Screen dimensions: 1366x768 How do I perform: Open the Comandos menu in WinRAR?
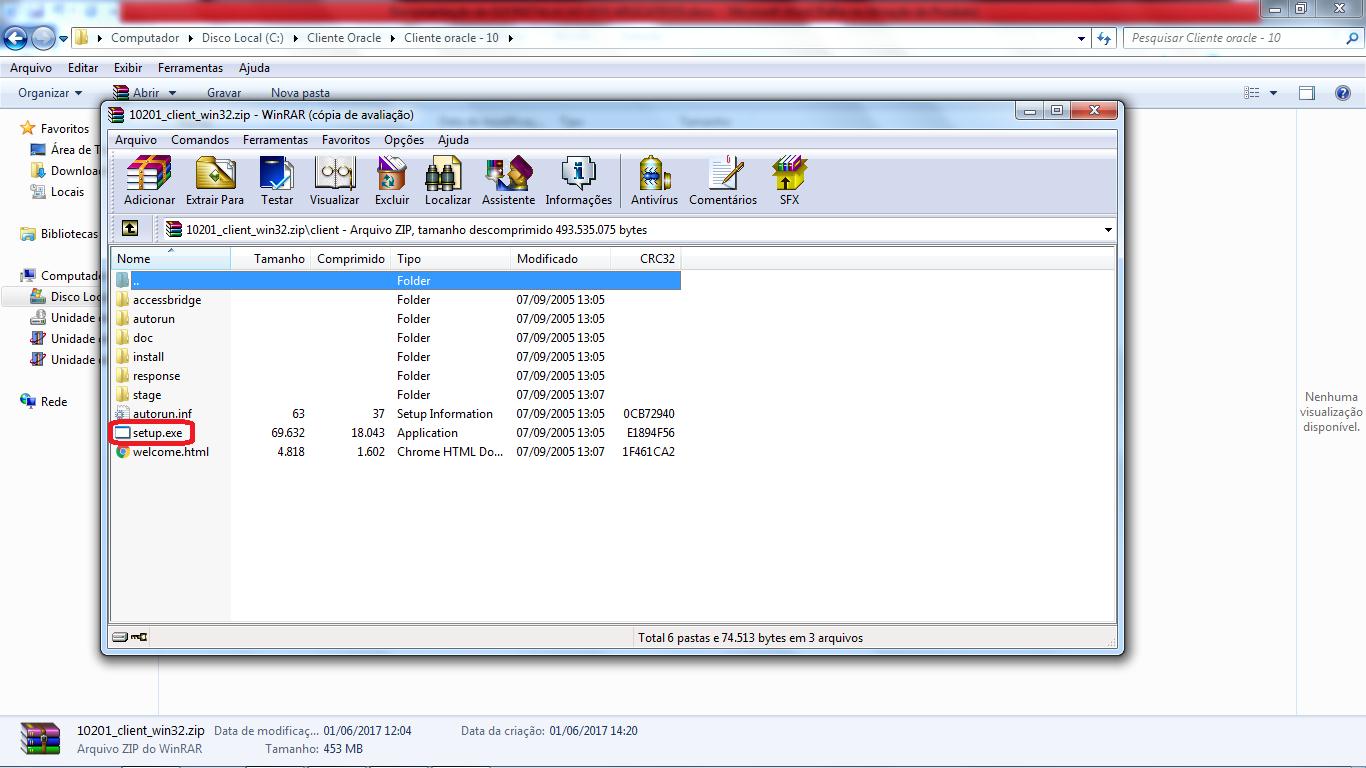(x=200, y=140)
